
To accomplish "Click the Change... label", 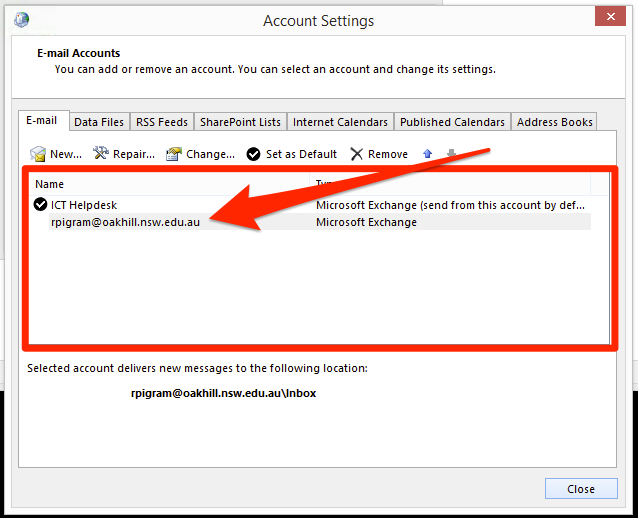I will [x=210, y=154].
